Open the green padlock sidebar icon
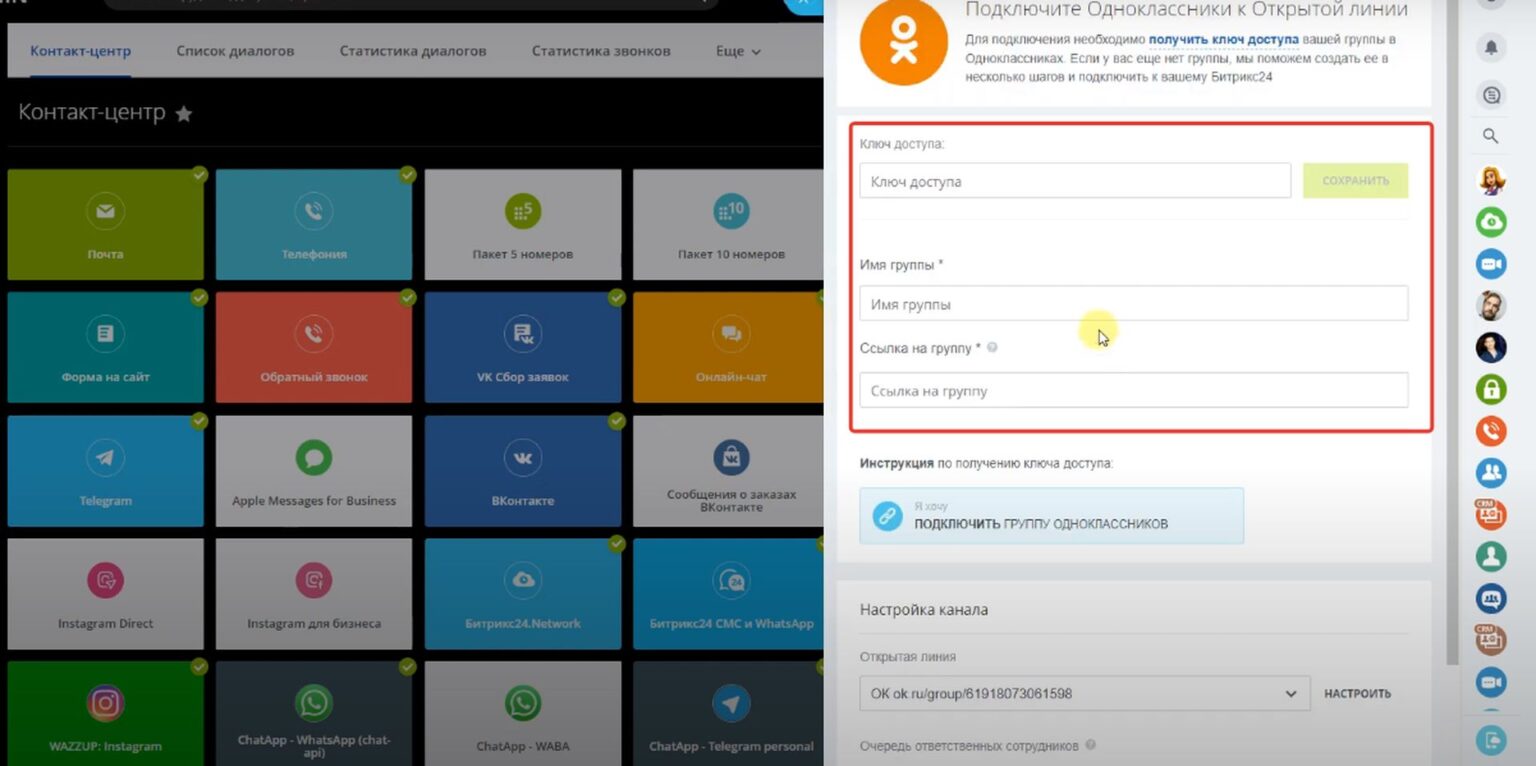 [x=1491, y=389]
